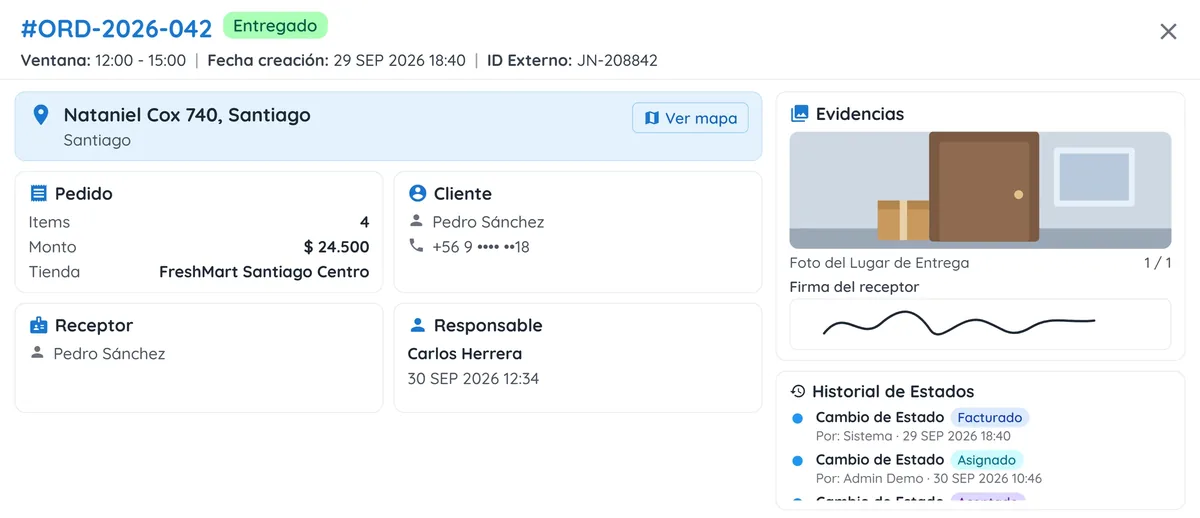The height and width of the screenshot is (518, 1200).
Task: Click the location pin icon beside the address
Action: point(41,115)
